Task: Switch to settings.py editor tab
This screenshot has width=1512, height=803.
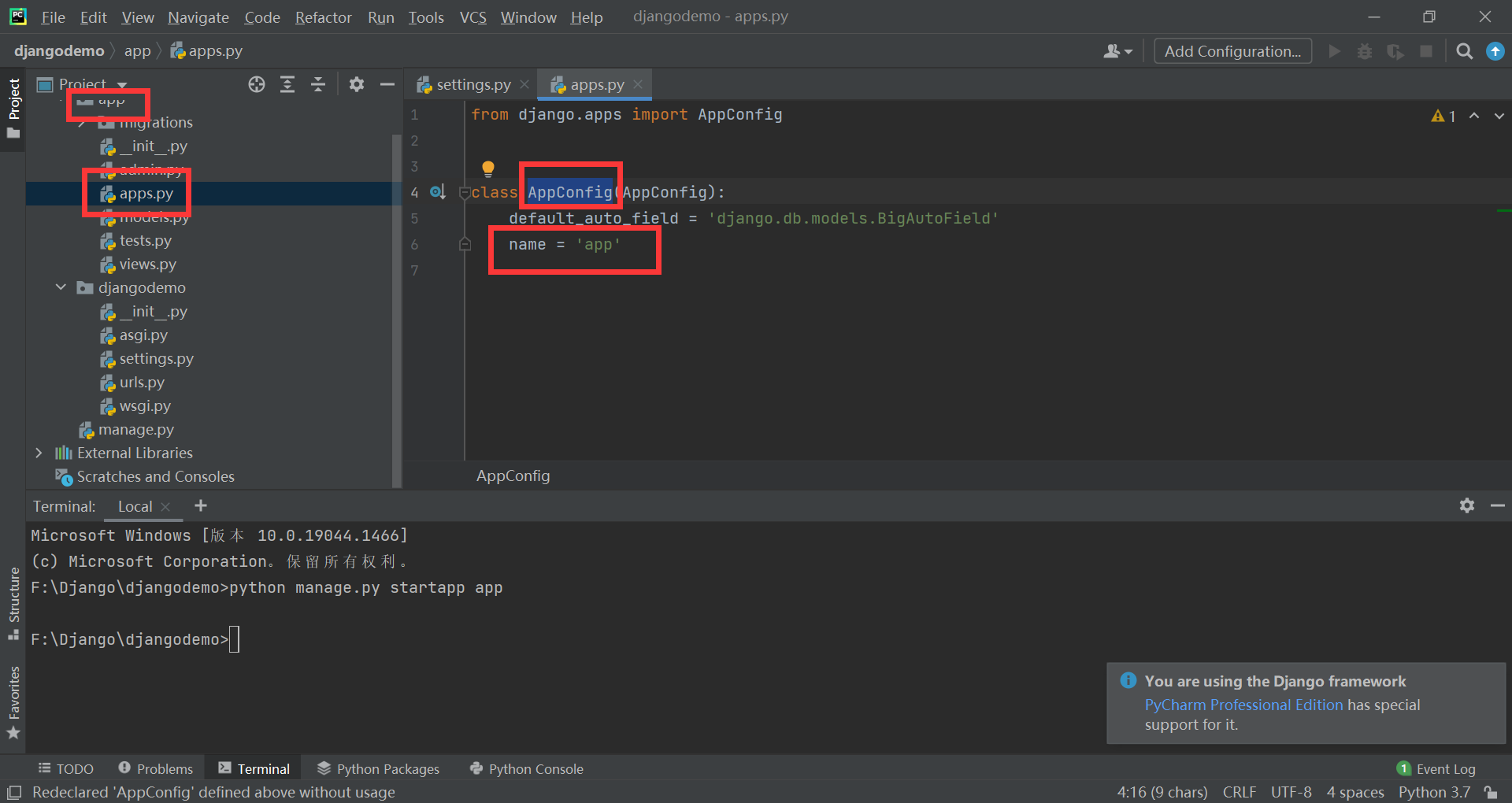Action: [x=465, y=84]
